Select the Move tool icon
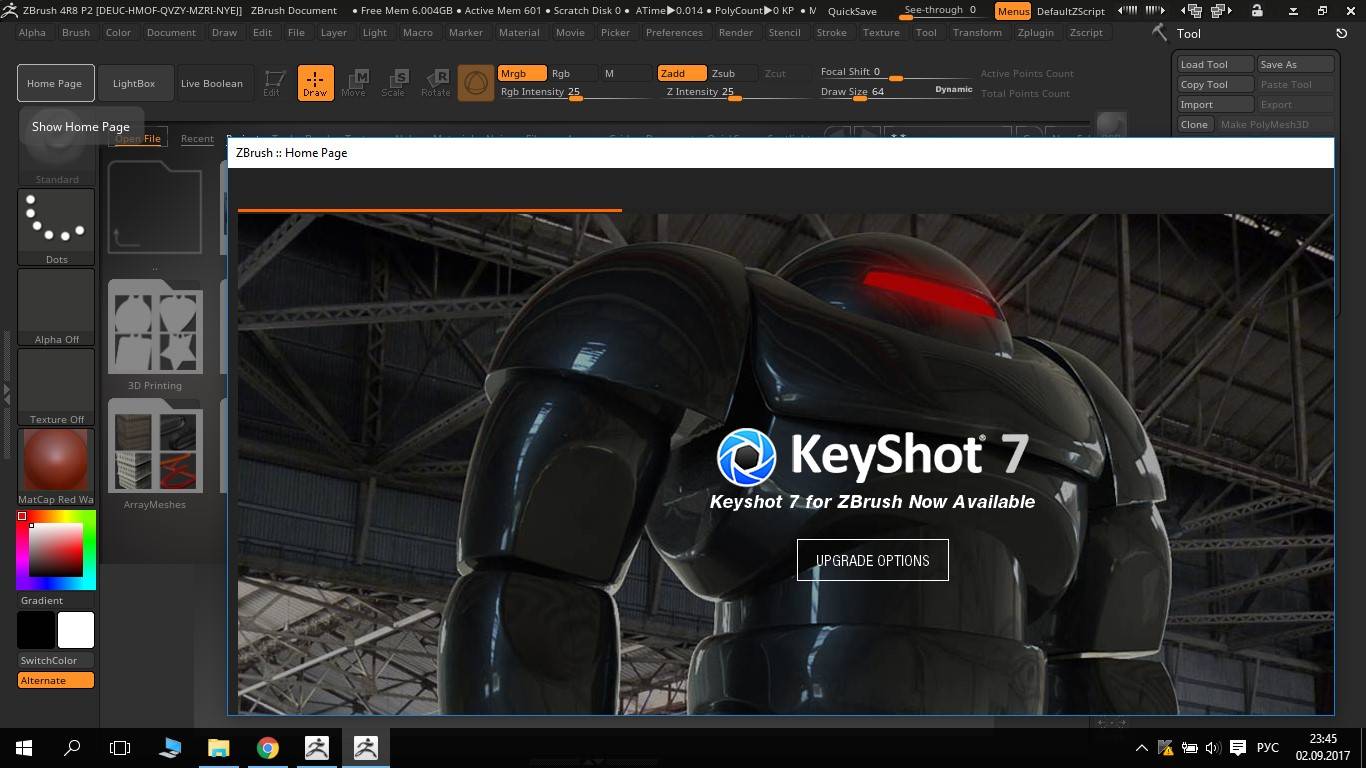The height and width of the screenshot is (768, 1366). (x=354, y=83)
